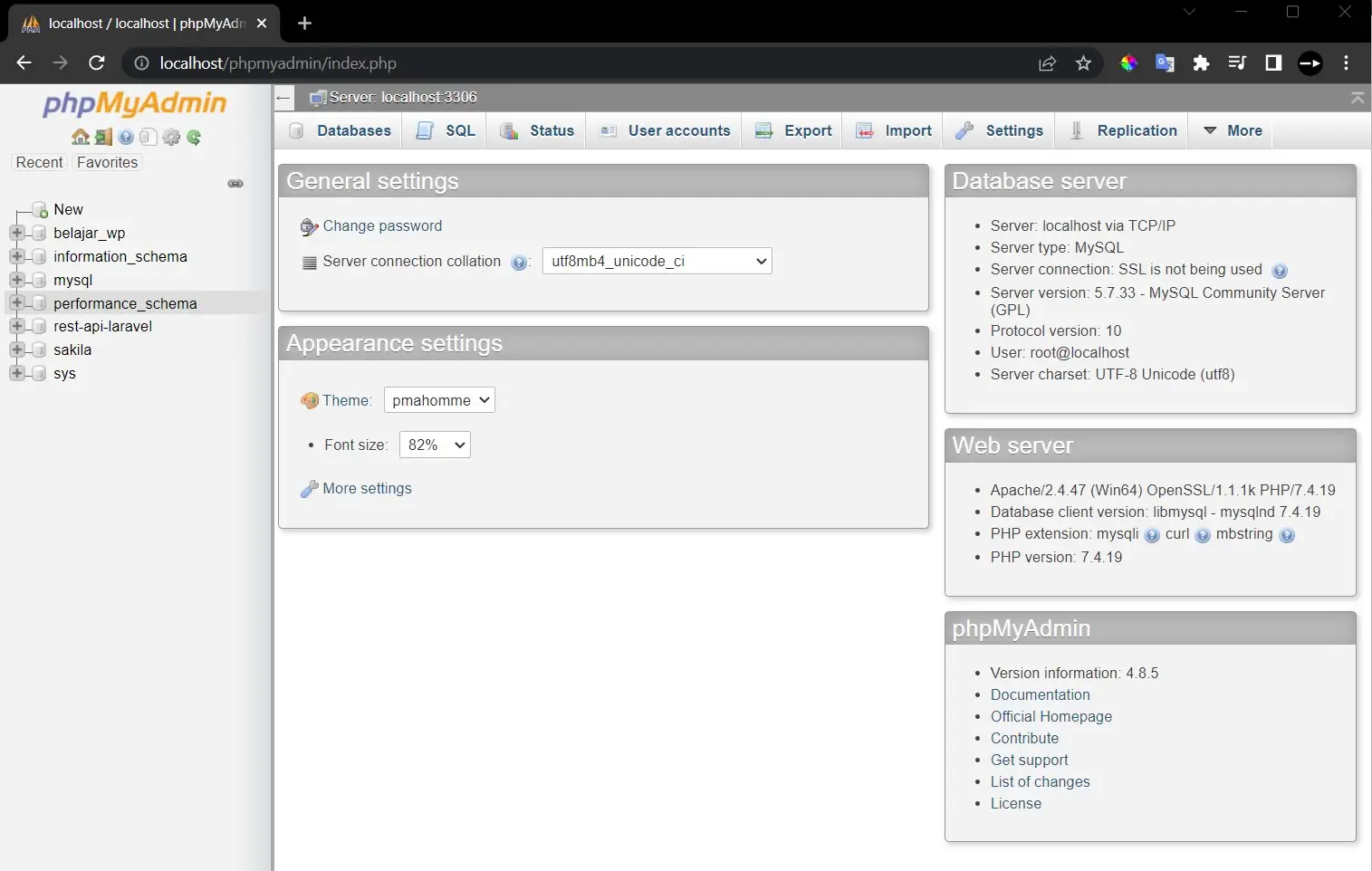Image resolution: width=1372 pixels, height=871 pixels.
Task: Click help icon beside SSL is not being used
Action: [1280, 271]
